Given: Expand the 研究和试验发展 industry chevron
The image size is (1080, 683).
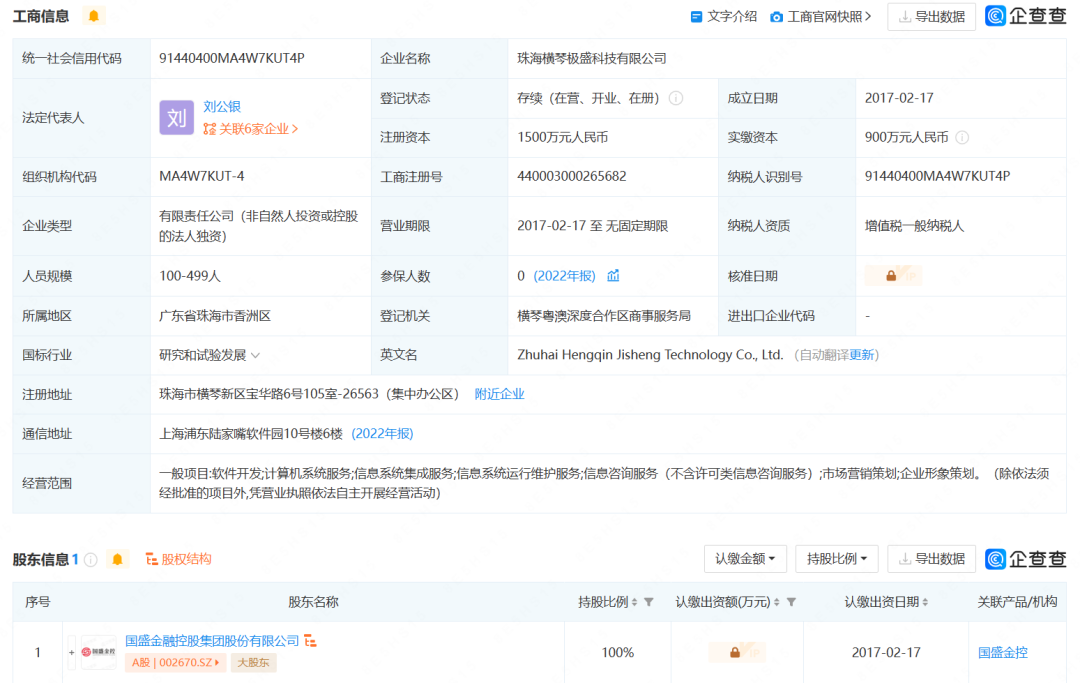Looking at the screenshot, I should (x=256, y=355).
